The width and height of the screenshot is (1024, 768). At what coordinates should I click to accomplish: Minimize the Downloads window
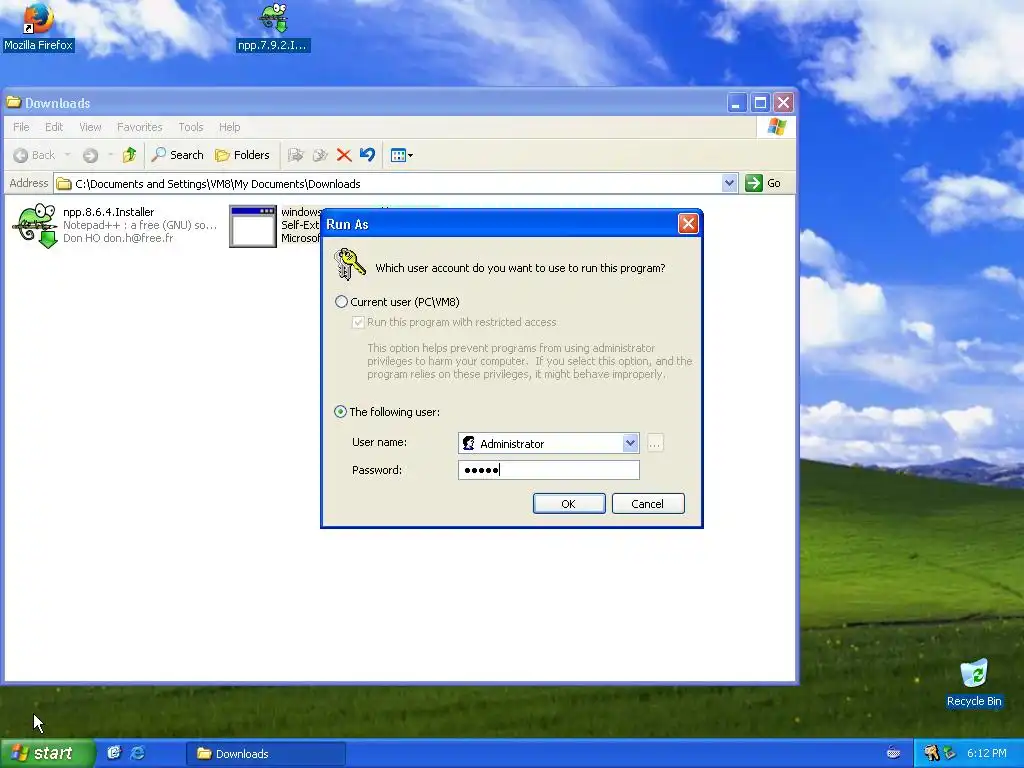click(x=736, y=103)
